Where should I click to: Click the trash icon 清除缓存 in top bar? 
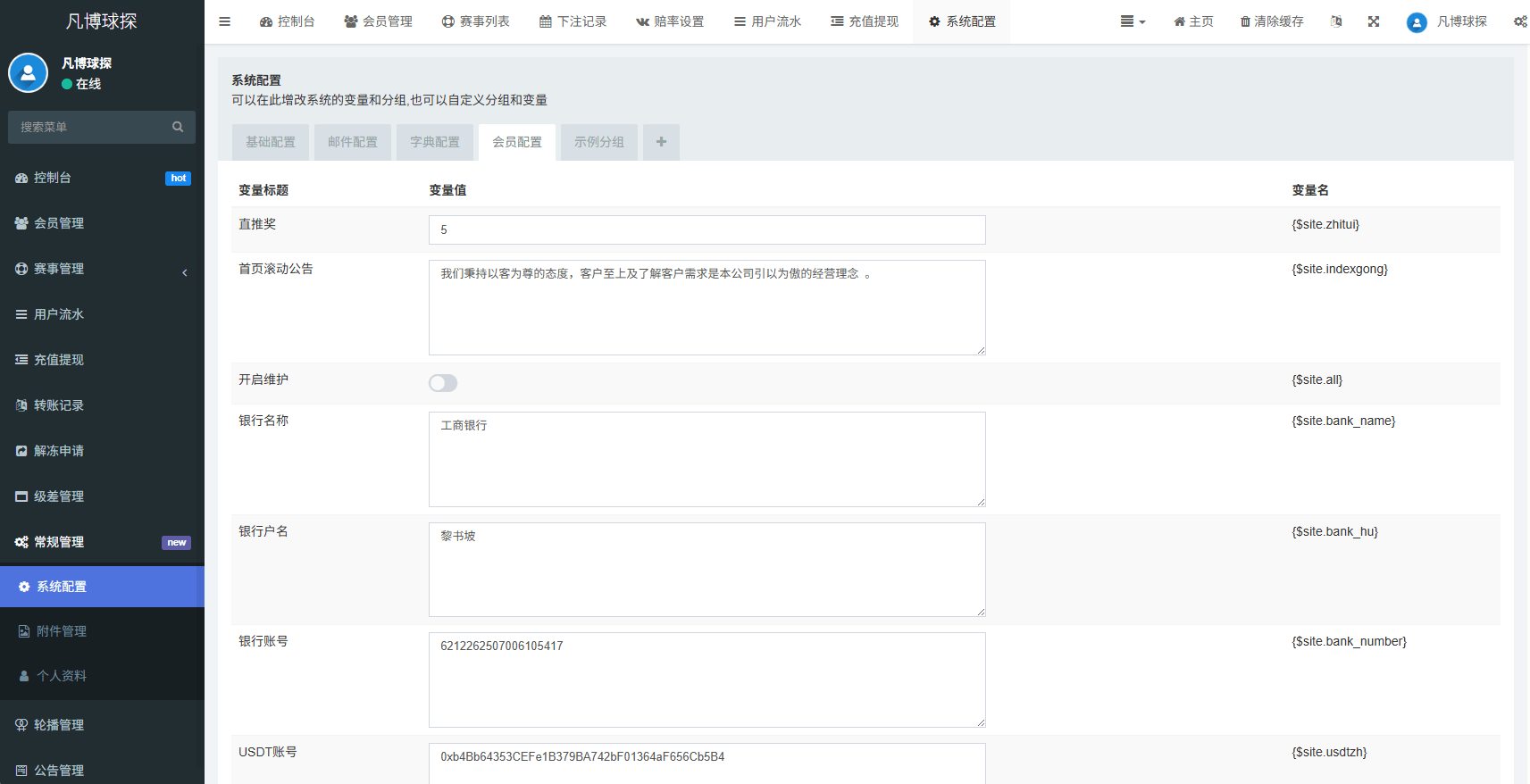coord(1272,21)
